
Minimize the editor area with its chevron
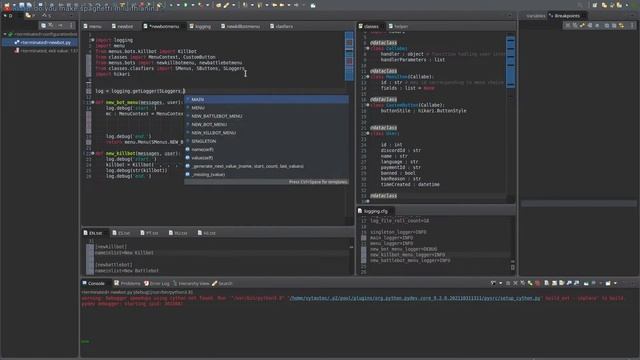tap(509, 16)
